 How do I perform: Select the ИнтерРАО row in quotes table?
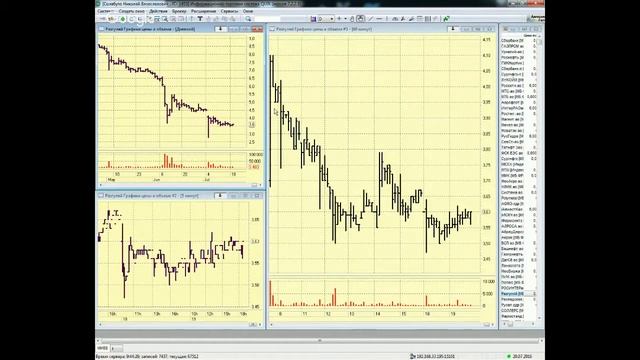[x=518, y=108]
